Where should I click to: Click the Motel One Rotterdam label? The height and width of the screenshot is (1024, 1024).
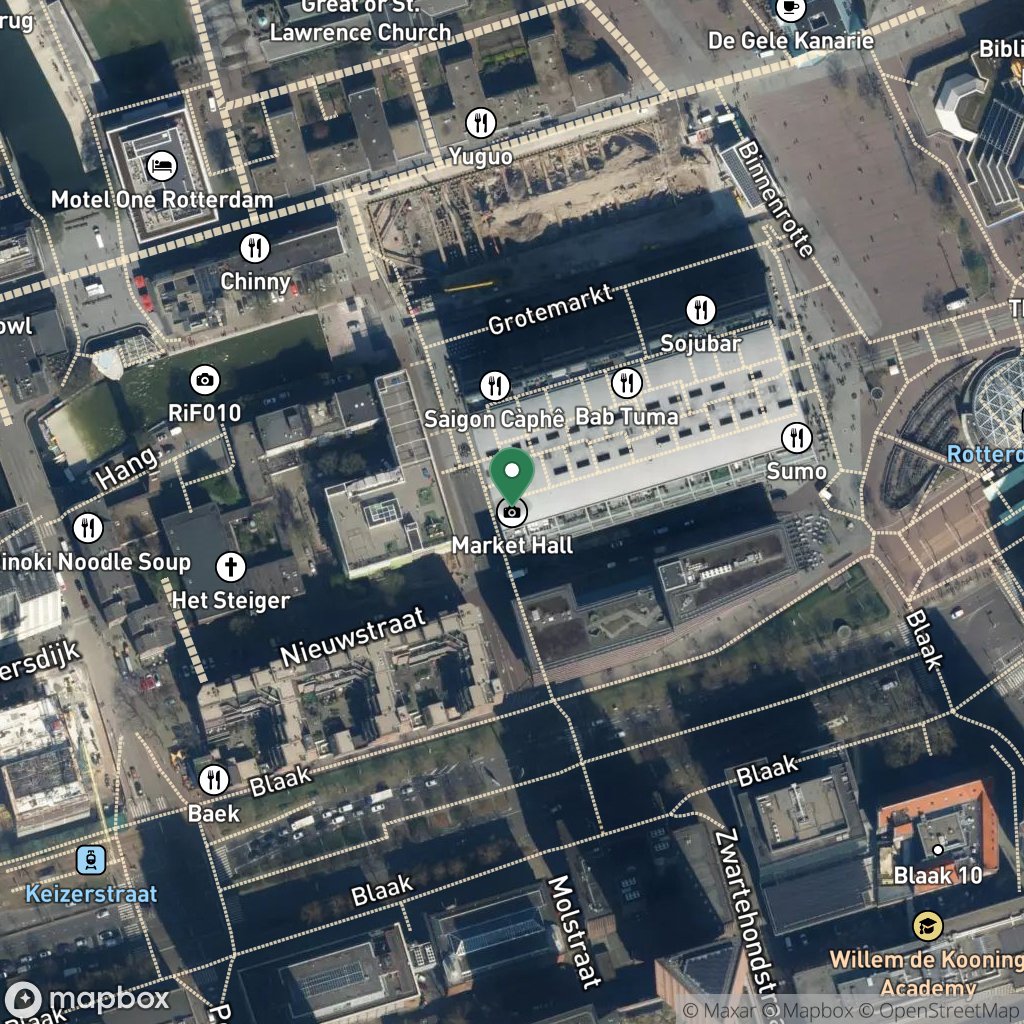coord(162,200)
